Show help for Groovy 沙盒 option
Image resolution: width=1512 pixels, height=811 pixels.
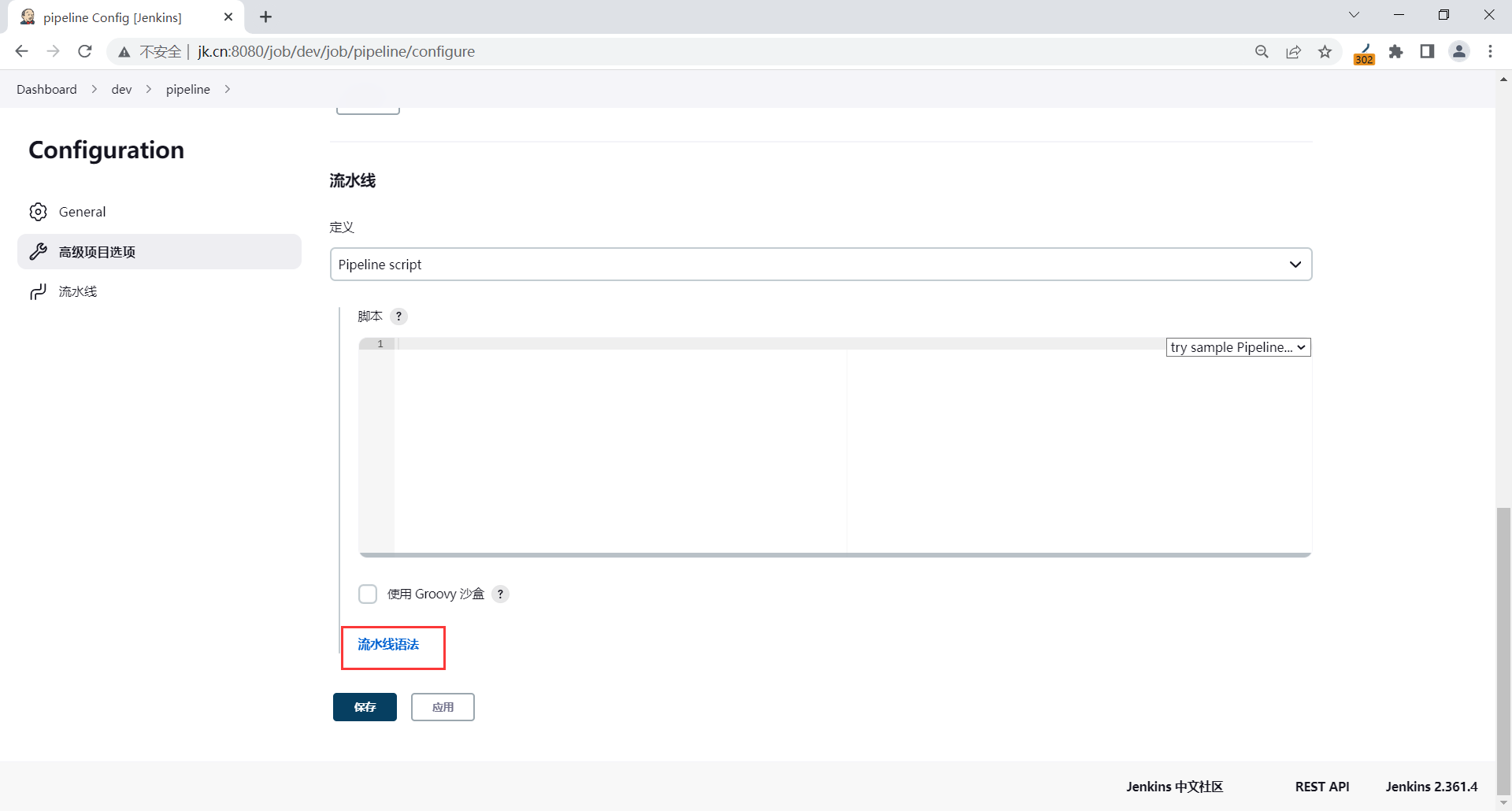pyautogui.click(x=500, y=594)
